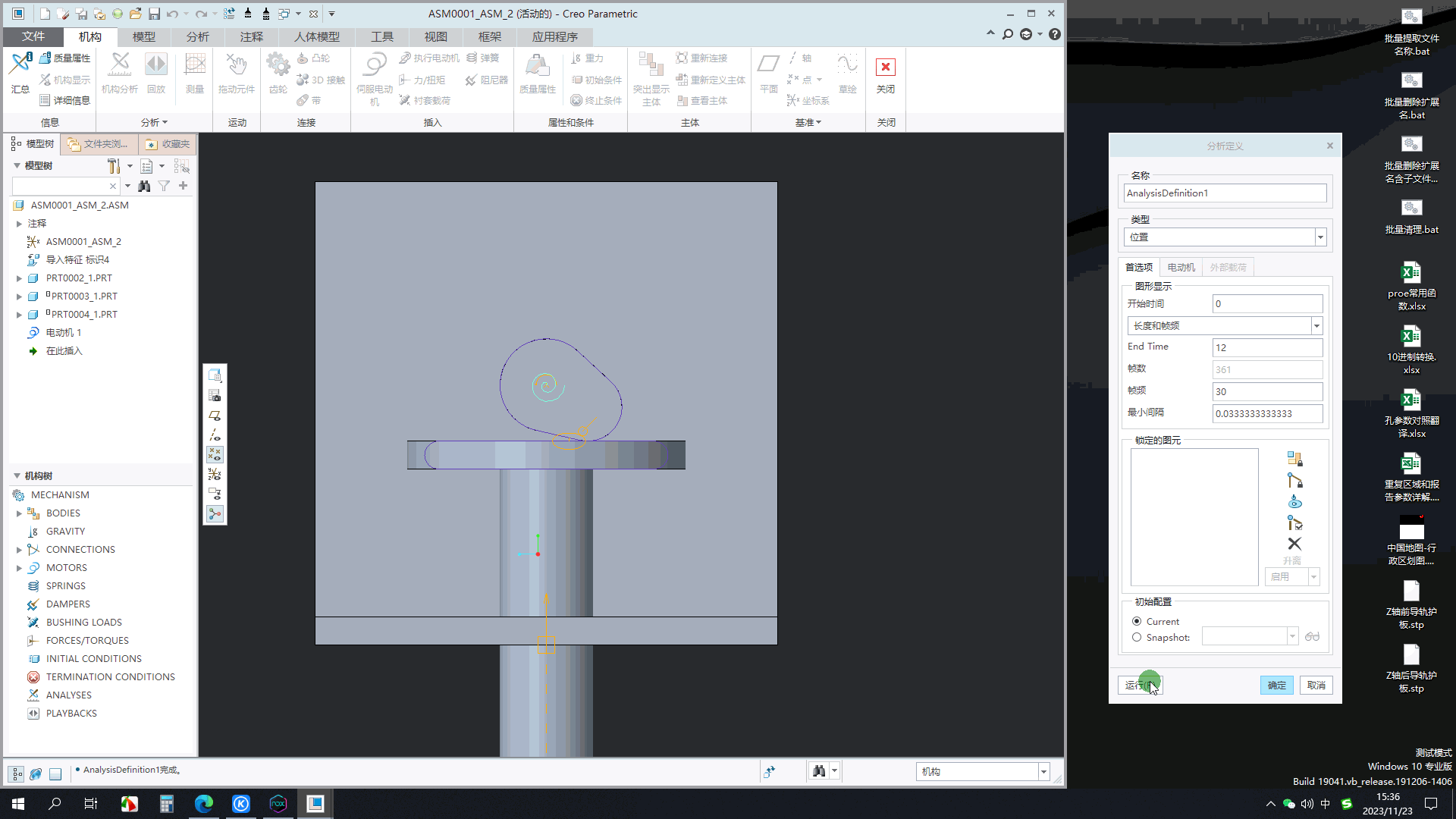Image resolution: width=1456 pixels, height=819 pixels.
Task: Open Microsoft Edge from the taskbar
Action: click(x=204, y=804)
